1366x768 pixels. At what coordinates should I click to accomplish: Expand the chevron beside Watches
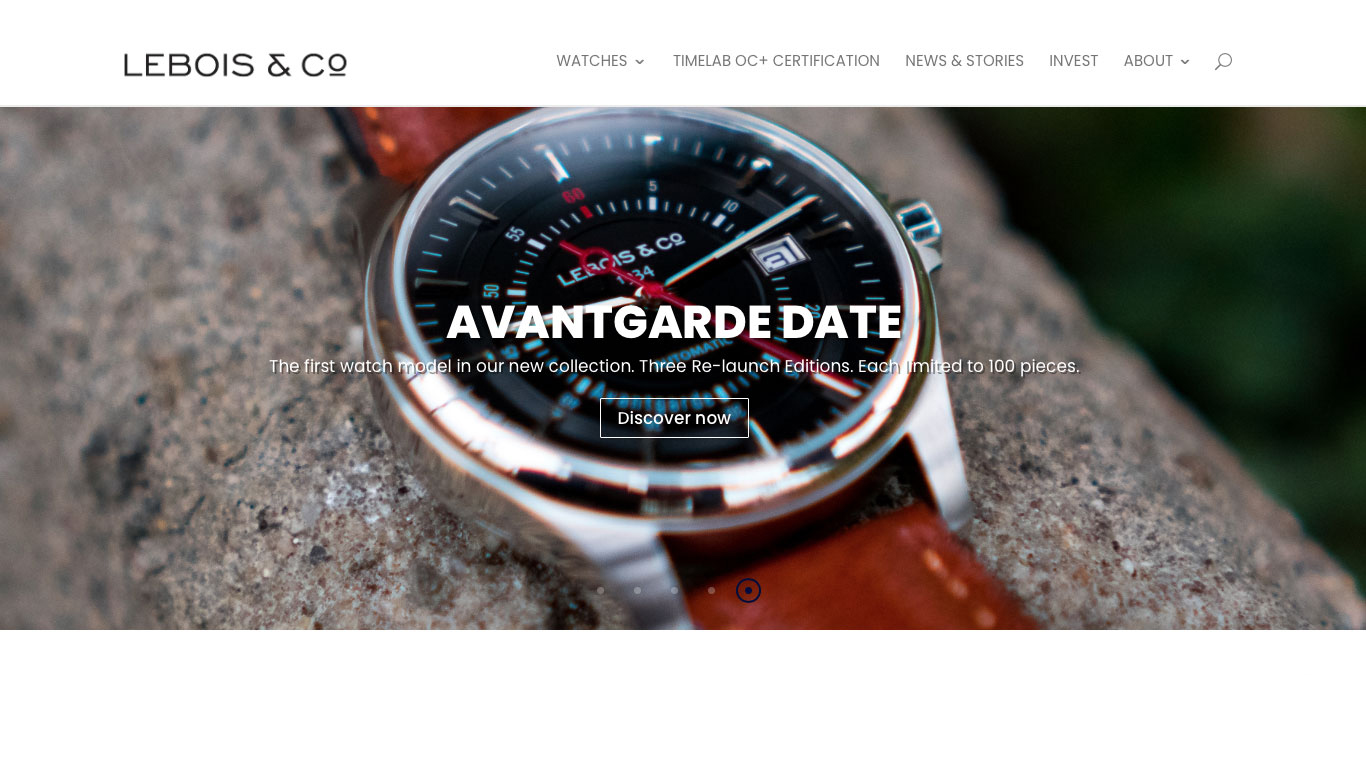[x=640, y=62]
